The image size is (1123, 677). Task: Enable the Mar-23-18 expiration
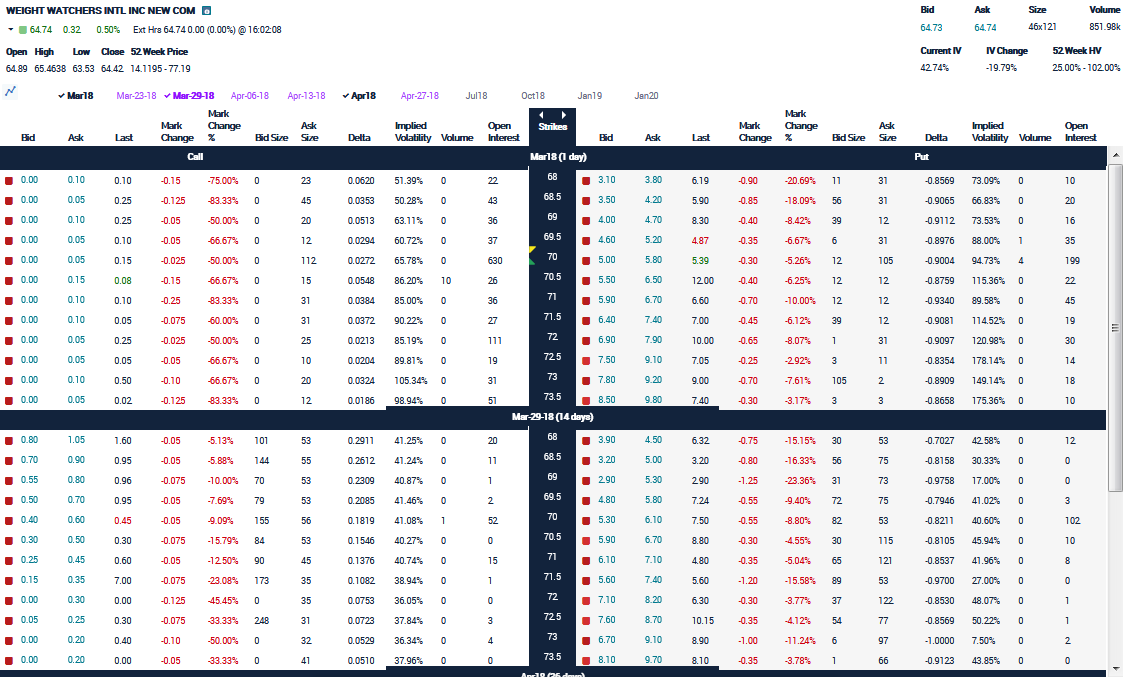pyautogui.click(x=136, y=96)
